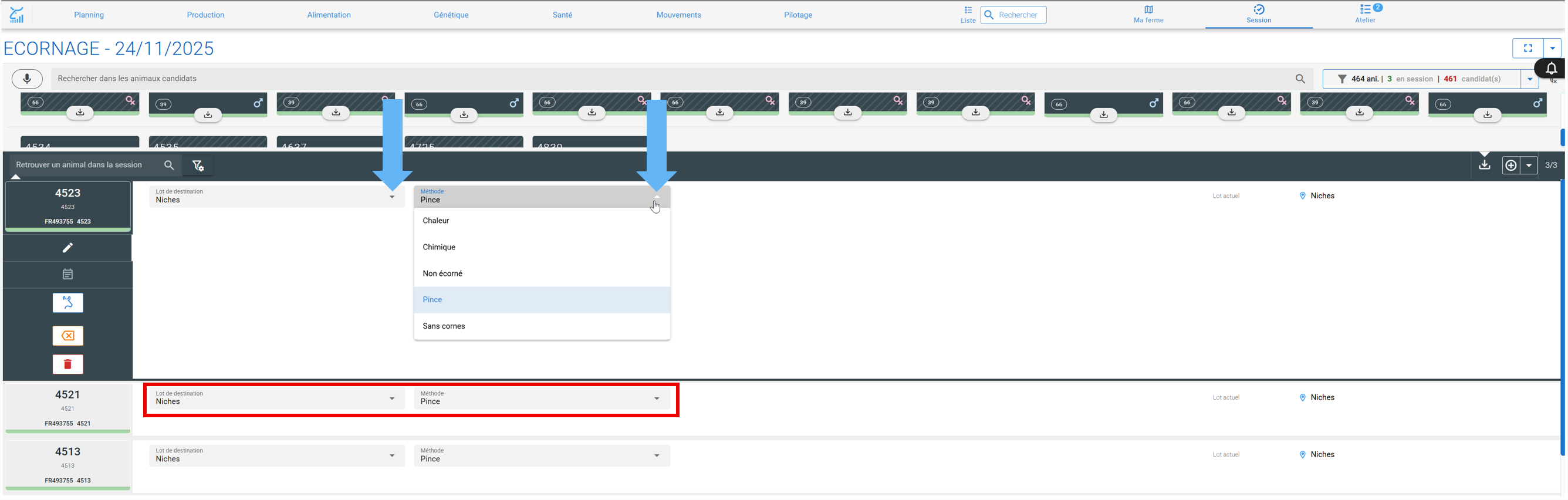Open the Alimentation menu
This screenshot has height=500, width=1568.
click(329, 15)
